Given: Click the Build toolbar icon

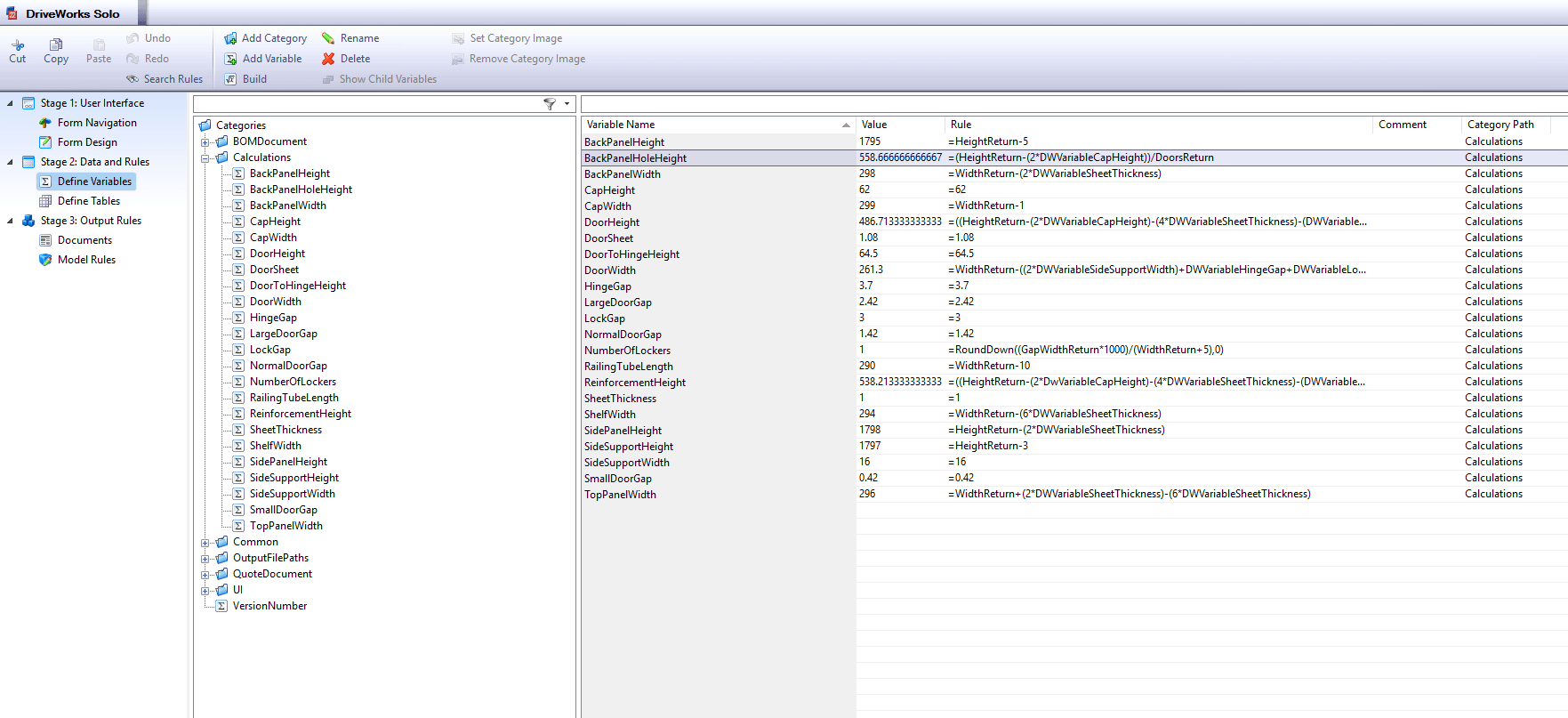Looking at the screenshot, I should tap(230, 79).
